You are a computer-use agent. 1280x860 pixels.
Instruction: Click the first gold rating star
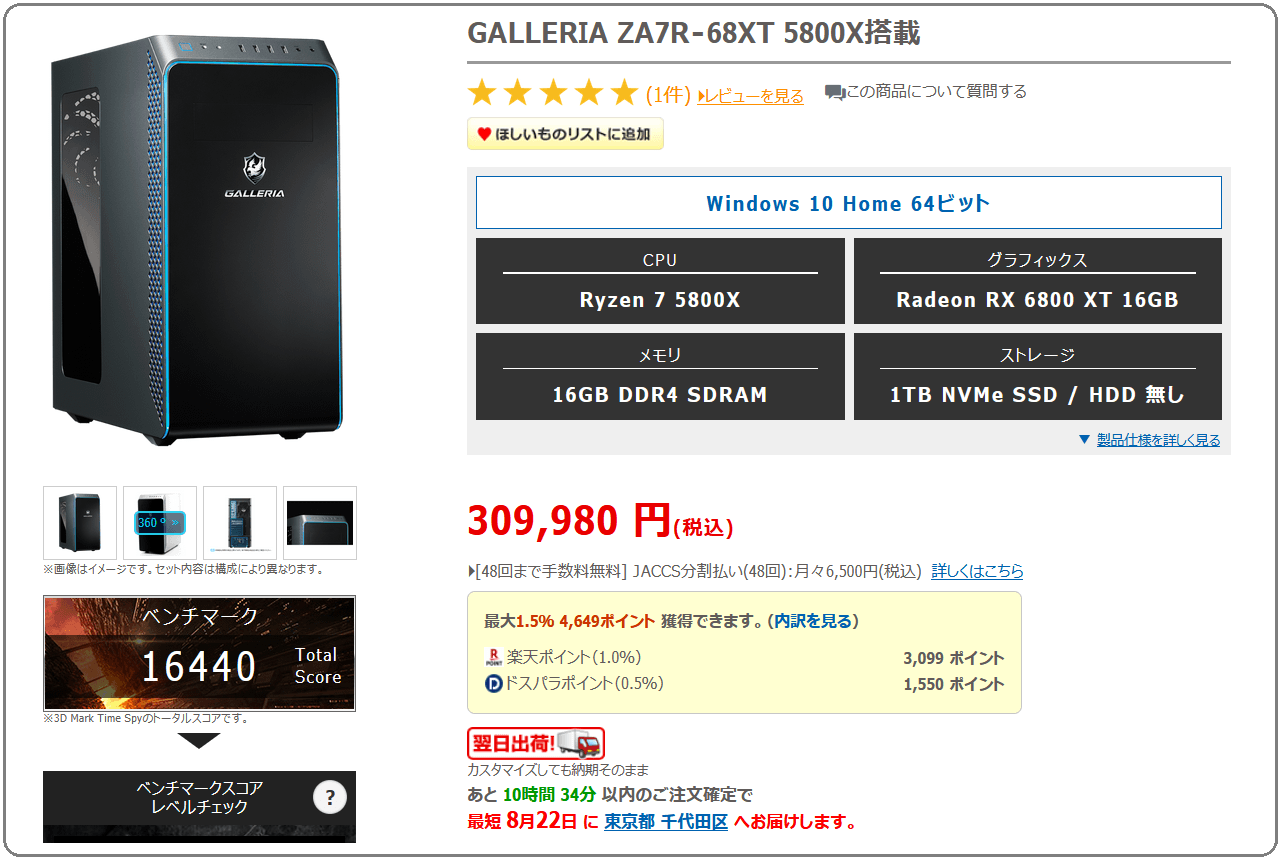coord(482,94)
